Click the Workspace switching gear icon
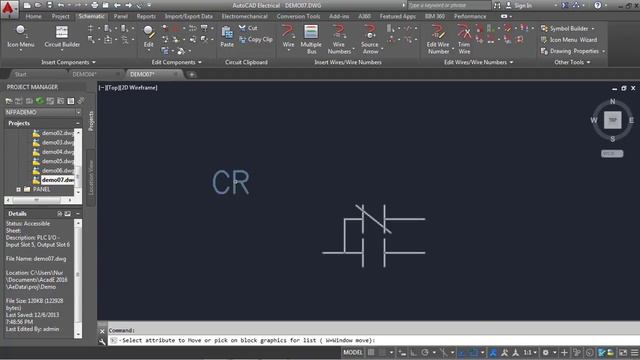Image resolution: width=640 pixels, height=360 pixels. [545, 352]
